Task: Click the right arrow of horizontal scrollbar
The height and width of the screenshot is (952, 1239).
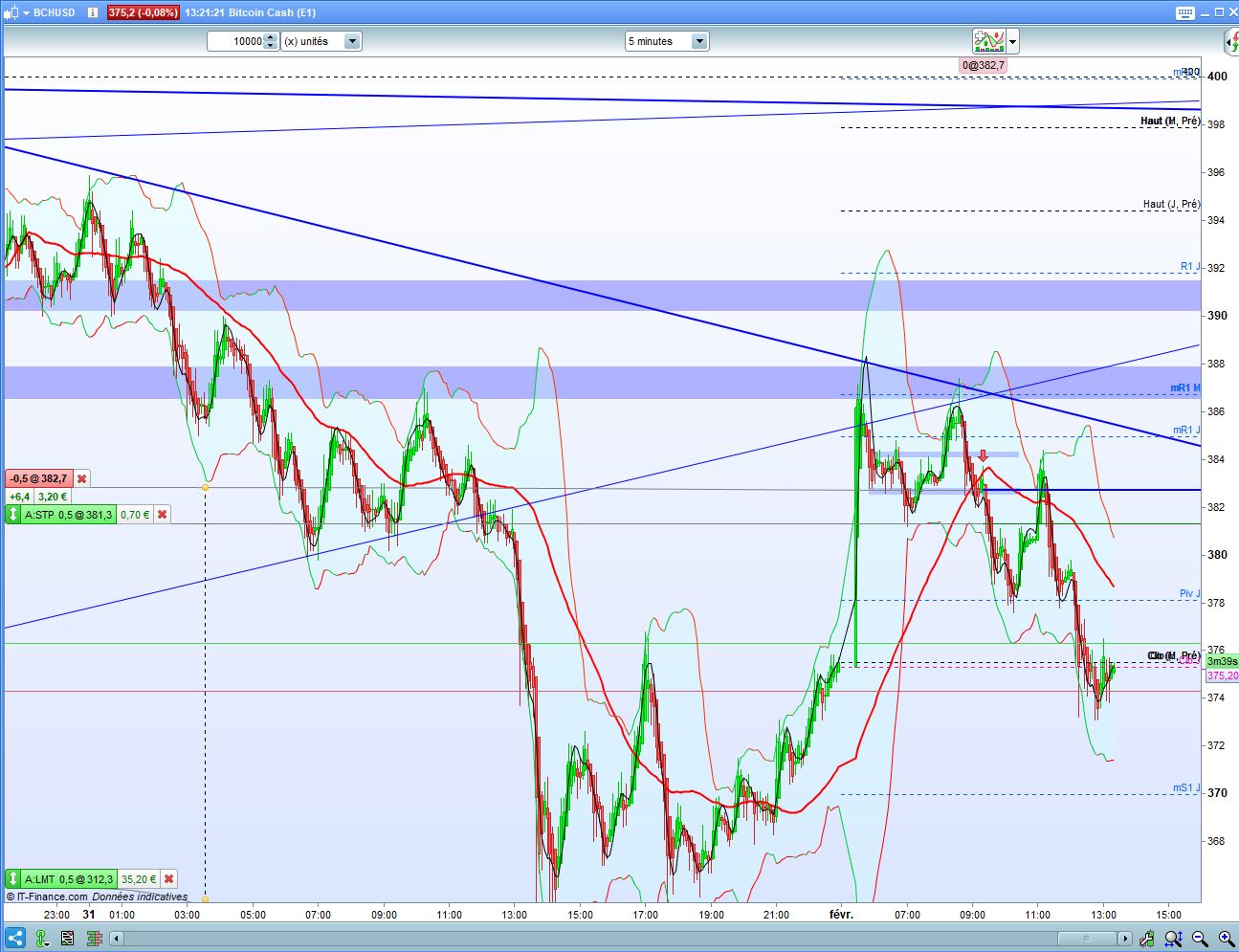Action: 1125,939
